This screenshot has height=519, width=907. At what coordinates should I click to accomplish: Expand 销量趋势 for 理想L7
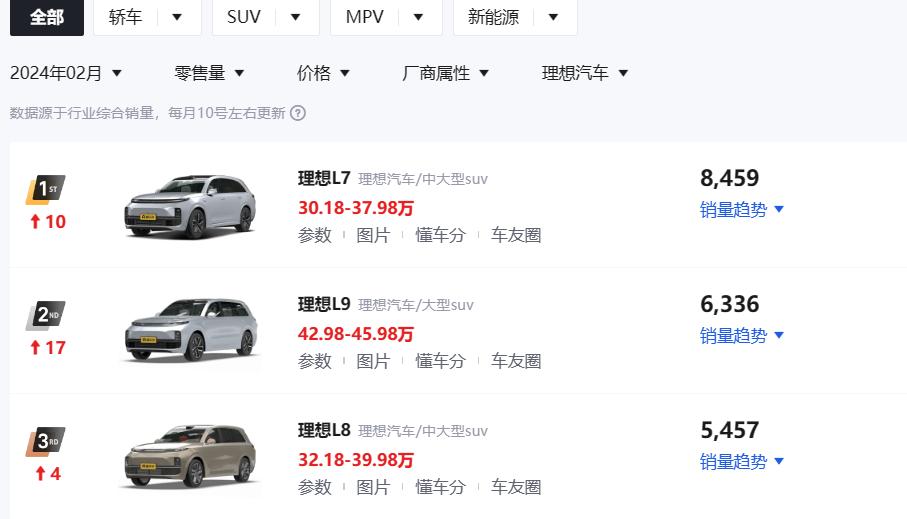(x=742, y=209)
